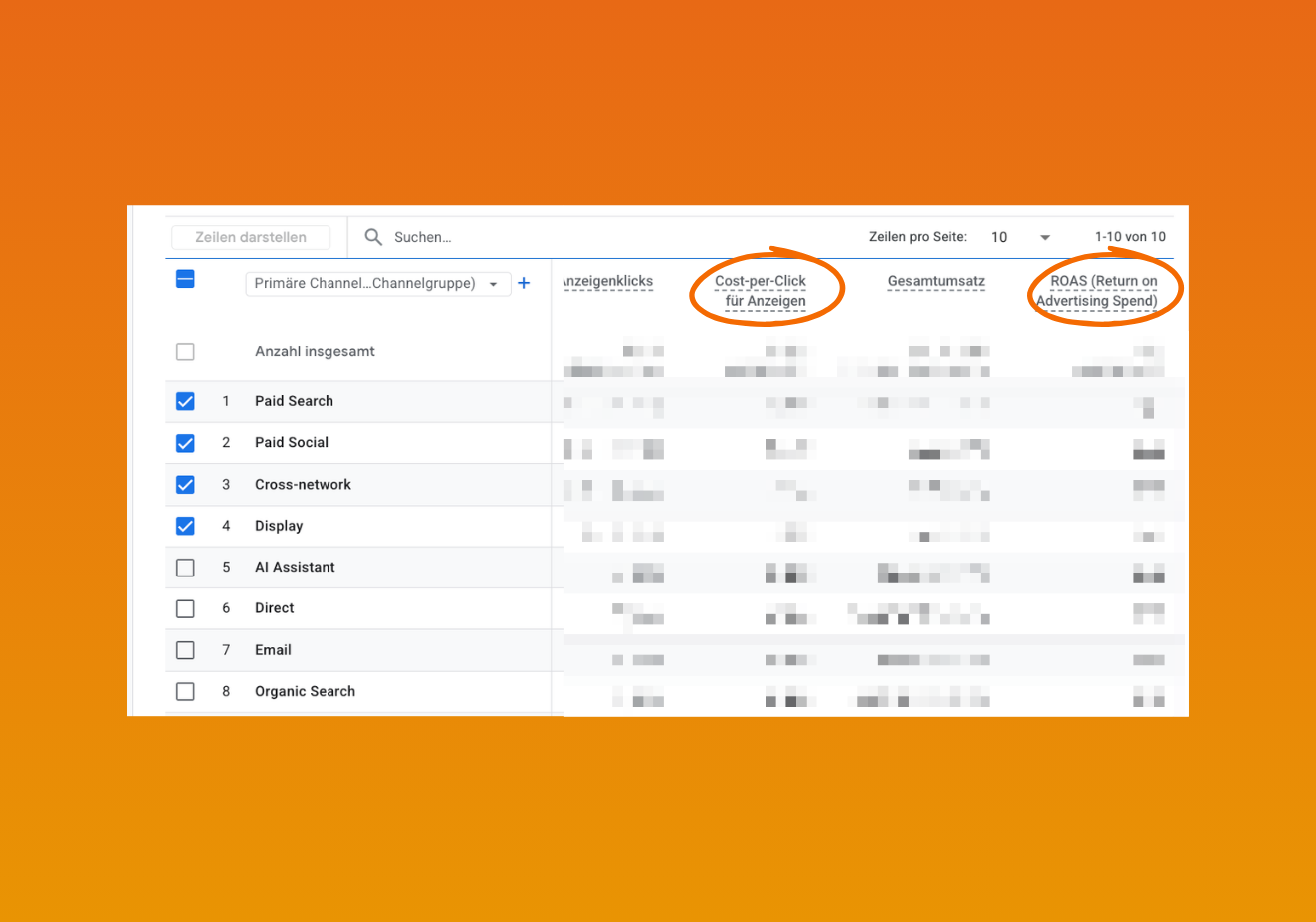Viewport: 1316px width, 922px height.
Task: Sort by ROAS column header
Action: click(1097, 291)
